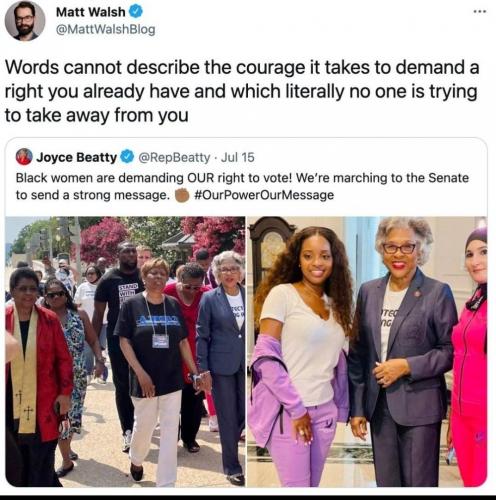
Task: Click the Jul 15 timestamp
Action: click(x=238, y=157)
